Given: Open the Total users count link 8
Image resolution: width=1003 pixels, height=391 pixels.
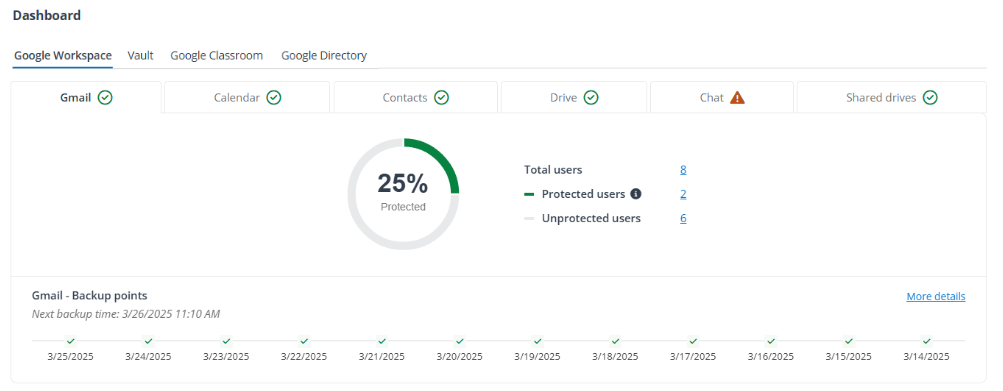Looking at the screenshot, I should click(683, 170).
